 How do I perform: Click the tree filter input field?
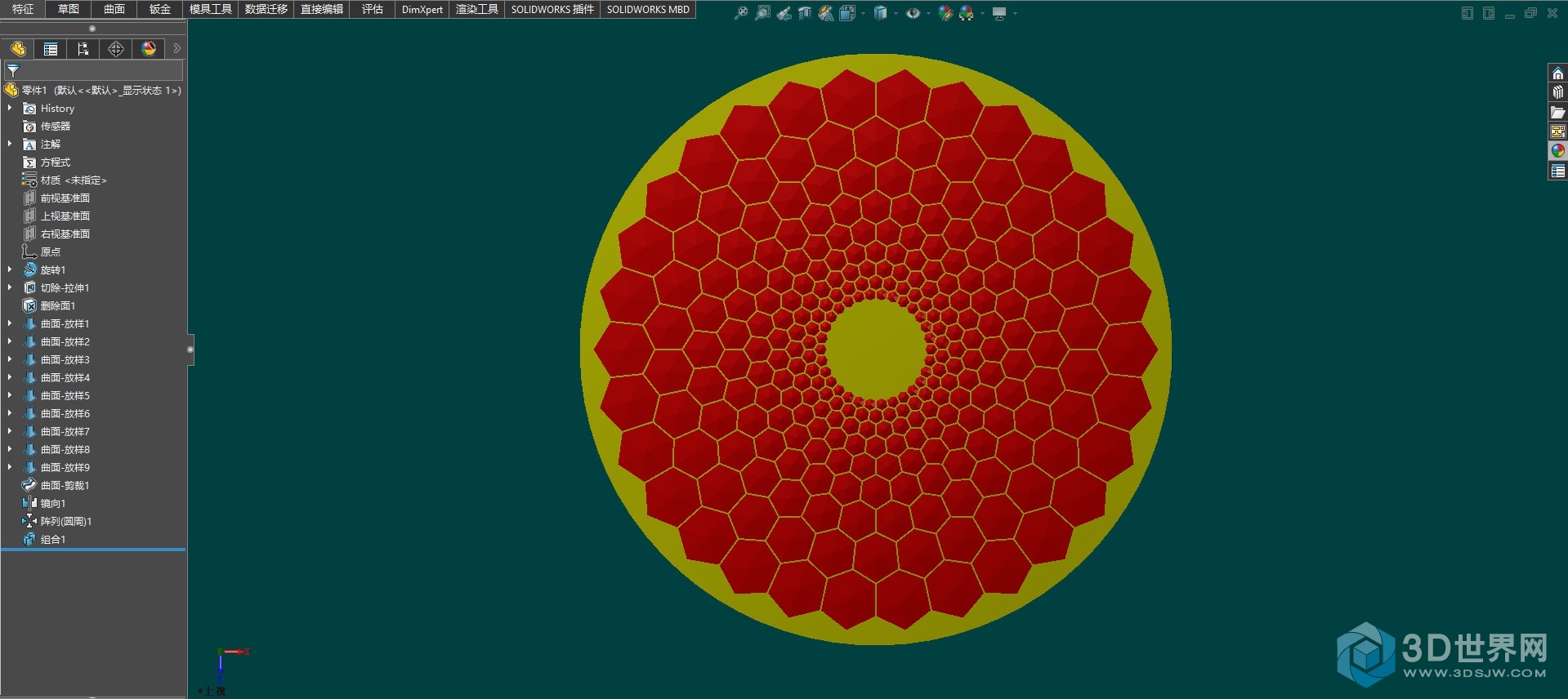[x=93, y=70]
